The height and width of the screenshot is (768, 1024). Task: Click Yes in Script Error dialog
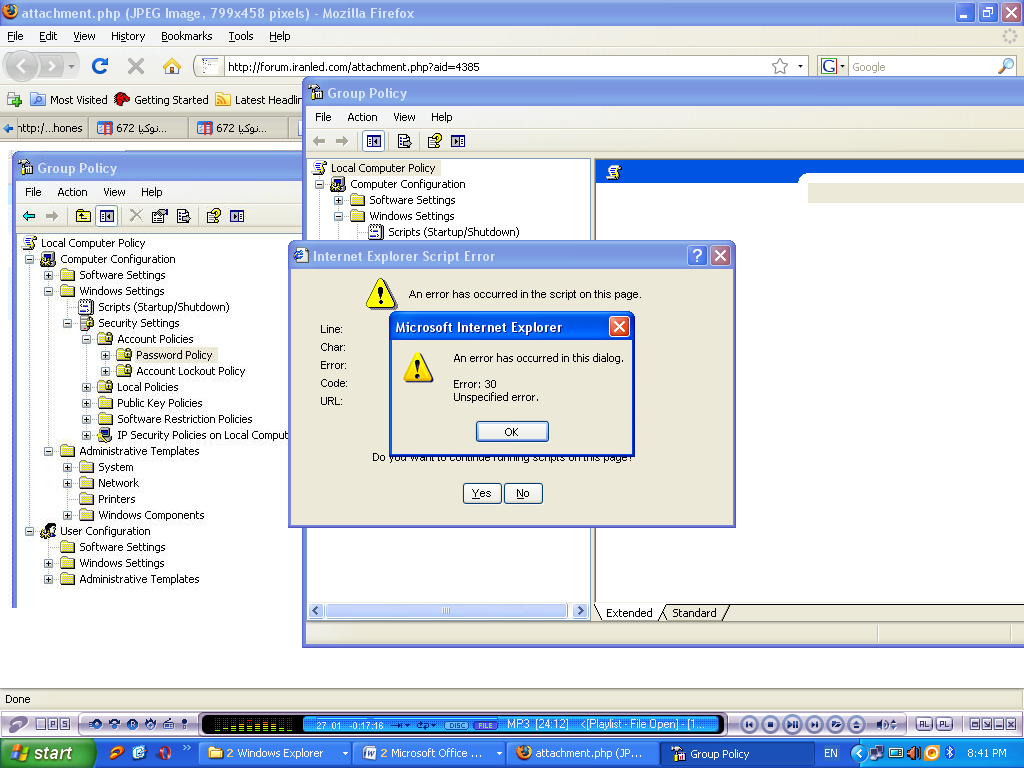tap(482, 493)
